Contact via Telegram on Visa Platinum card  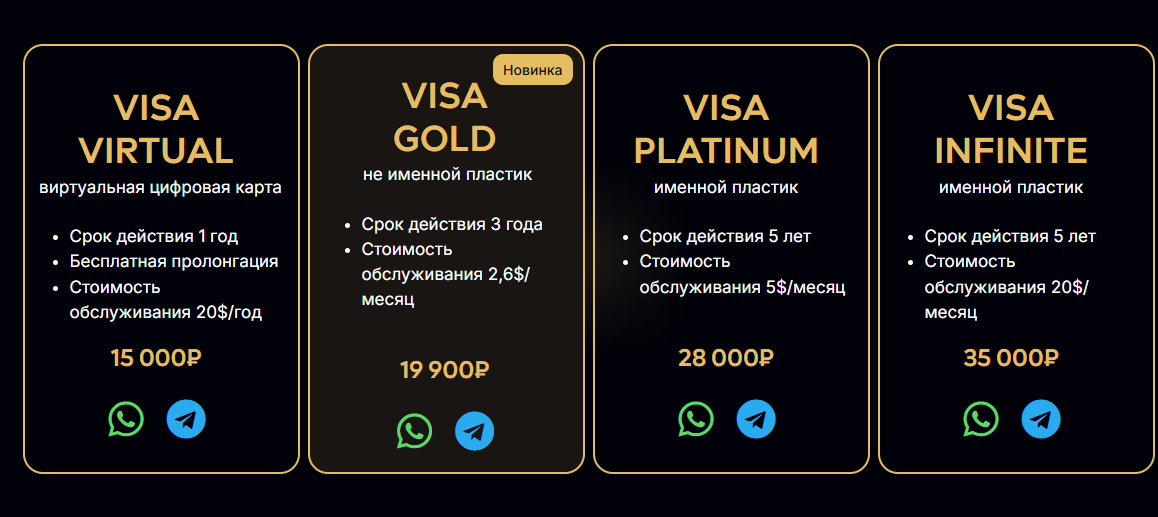(x=756, y=419)
